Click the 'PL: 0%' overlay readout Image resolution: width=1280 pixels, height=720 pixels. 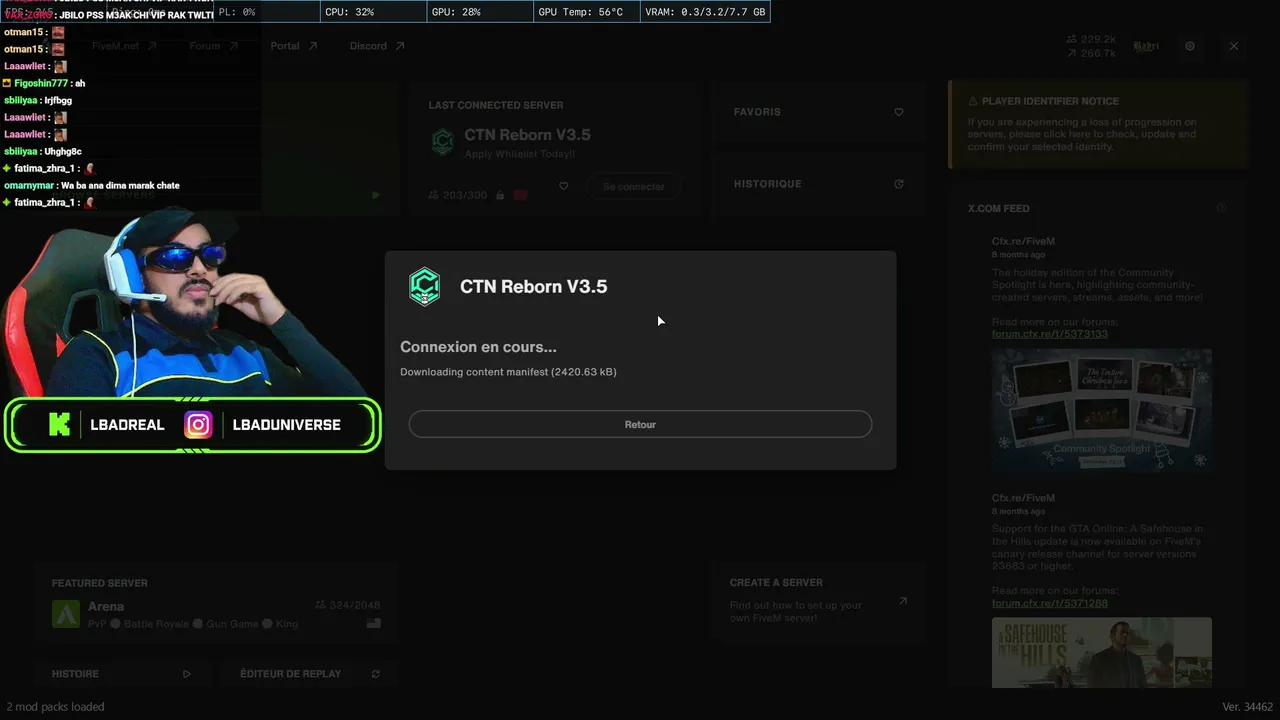point(236,12)
